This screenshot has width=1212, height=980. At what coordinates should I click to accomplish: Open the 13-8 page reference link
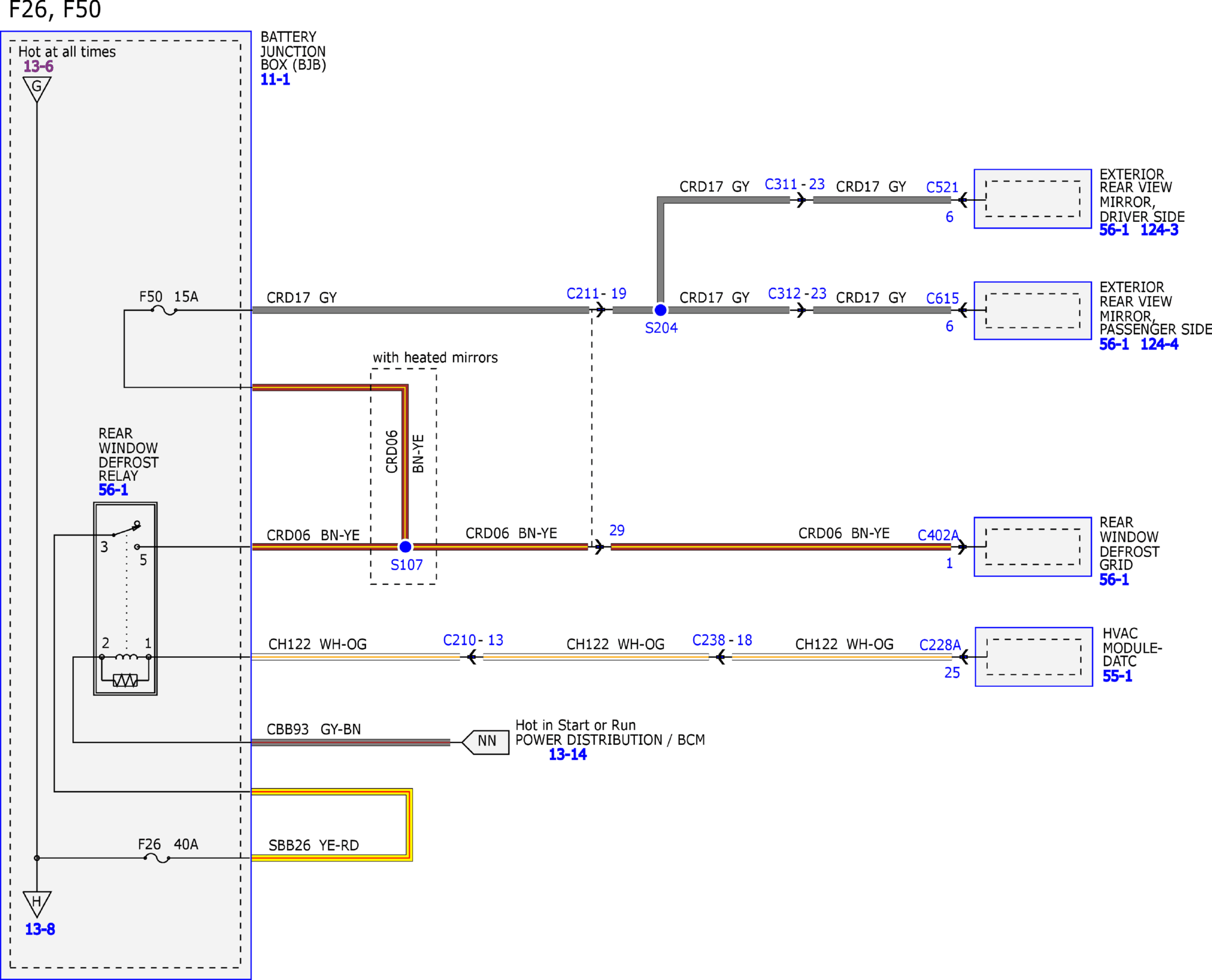pos(40,929)
